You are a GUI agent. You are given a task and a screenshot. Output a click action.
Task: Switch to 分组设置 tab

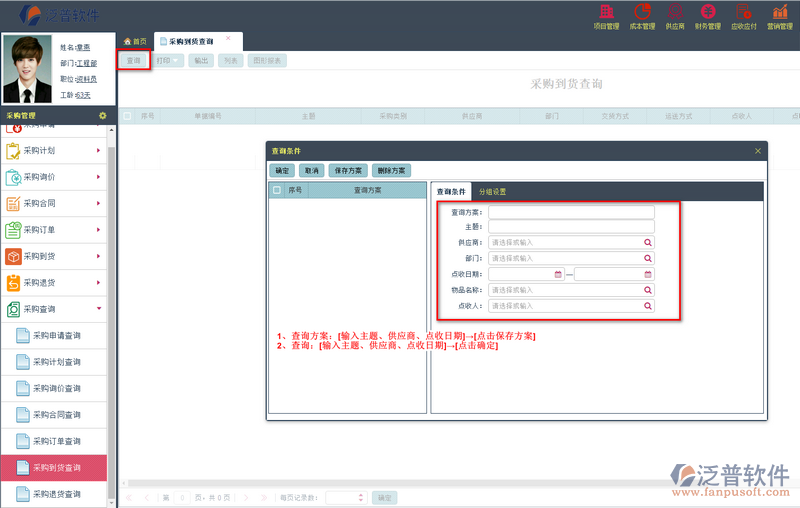click(x=492, y=192)
